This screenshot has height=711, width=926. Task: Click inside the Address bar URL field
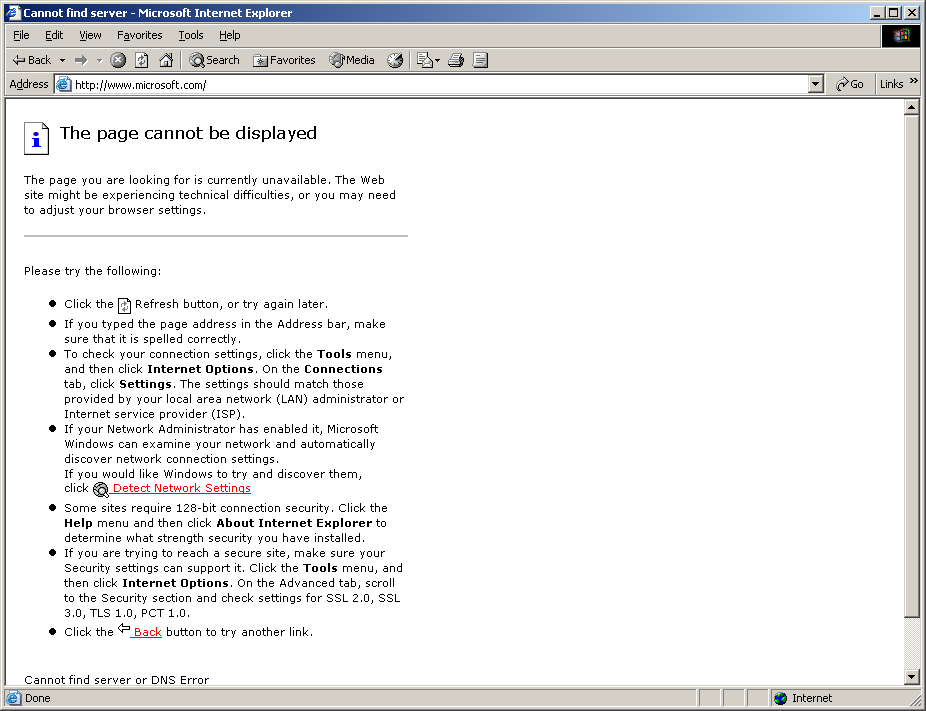click(440, 85)
